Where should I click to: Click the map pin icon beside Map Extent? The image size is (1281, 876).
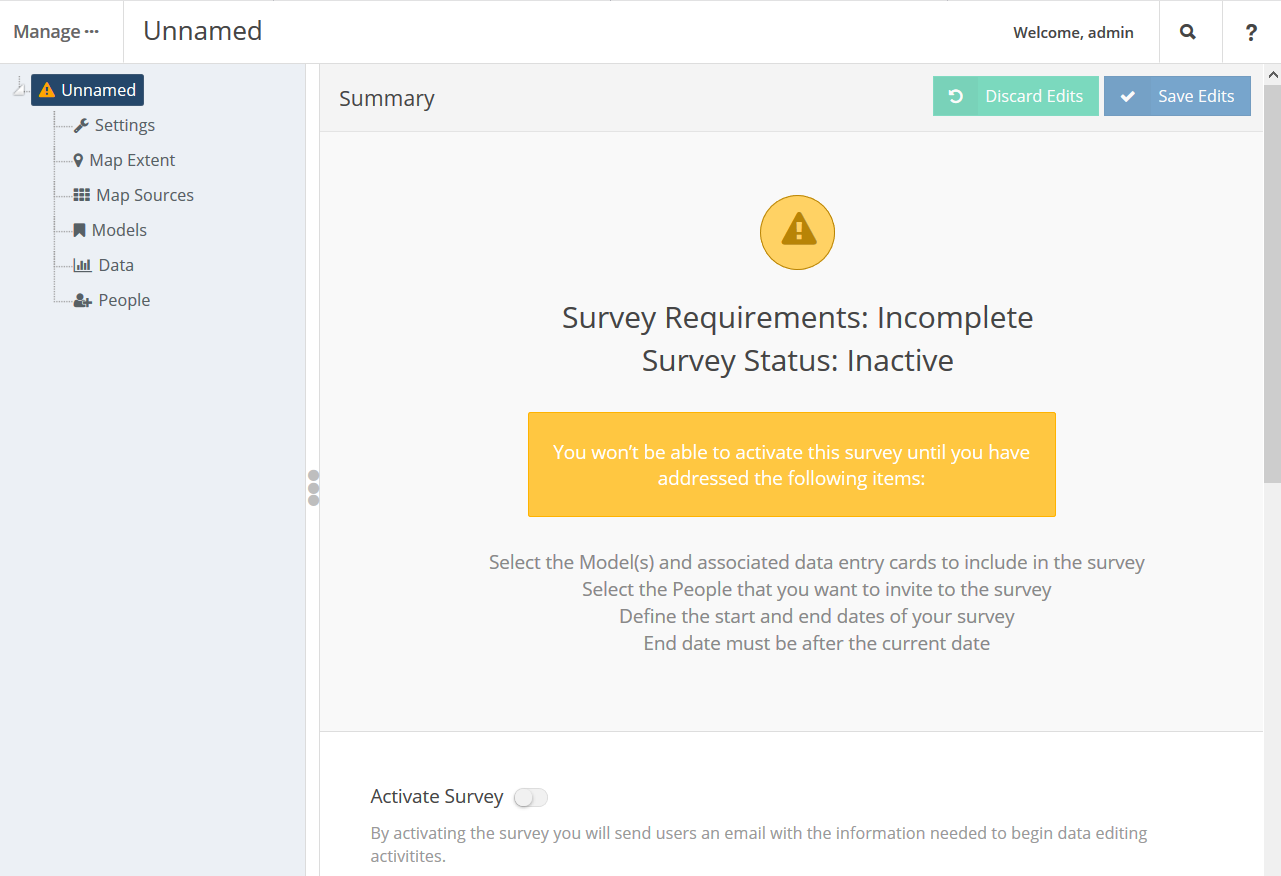(x=79, y=160)
